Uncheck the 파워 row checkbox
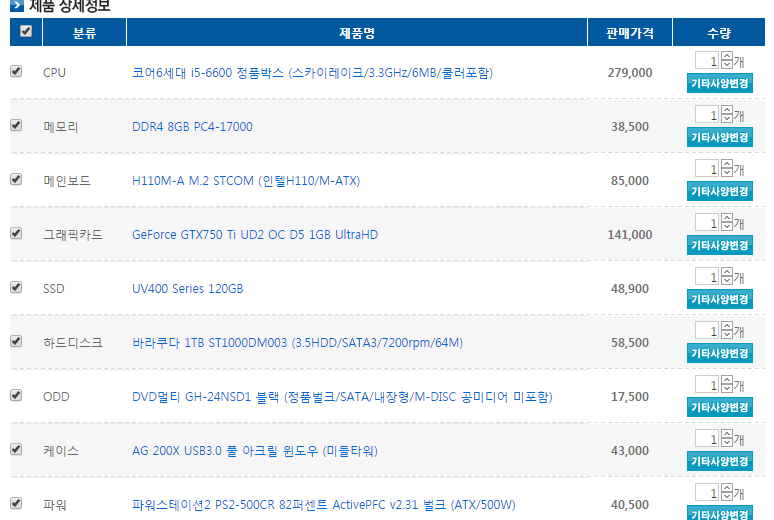774x520 pixels. click(16, 503)
